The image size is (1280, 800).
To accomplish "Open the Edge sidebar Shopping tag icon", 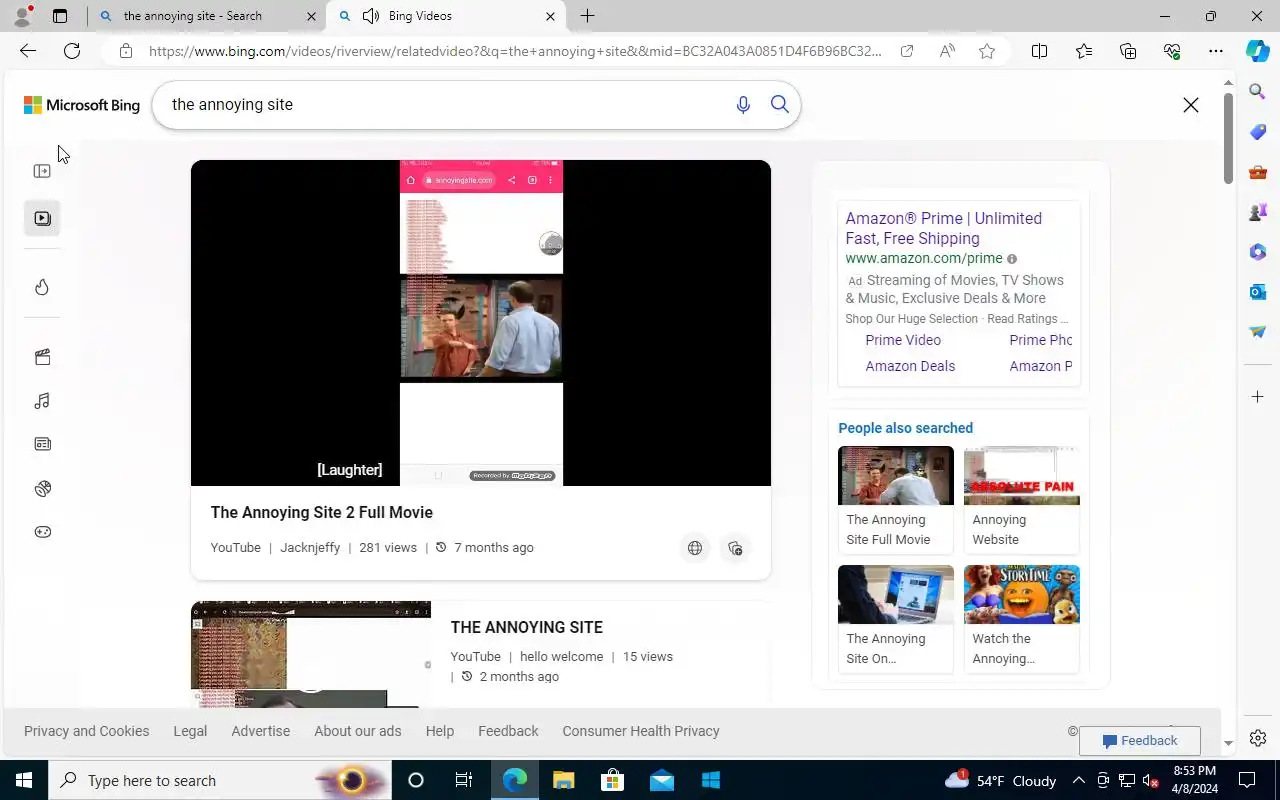I will click(1258, 132).
